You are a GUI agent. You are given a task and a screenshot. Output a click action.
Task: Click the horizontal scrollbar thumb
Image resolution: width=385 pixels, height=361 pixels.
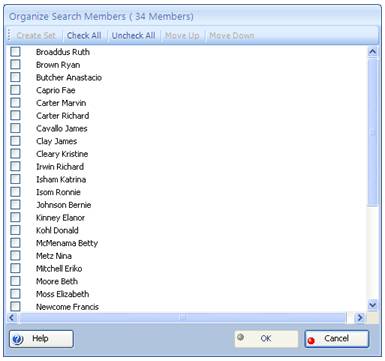(x=182, y=318)
